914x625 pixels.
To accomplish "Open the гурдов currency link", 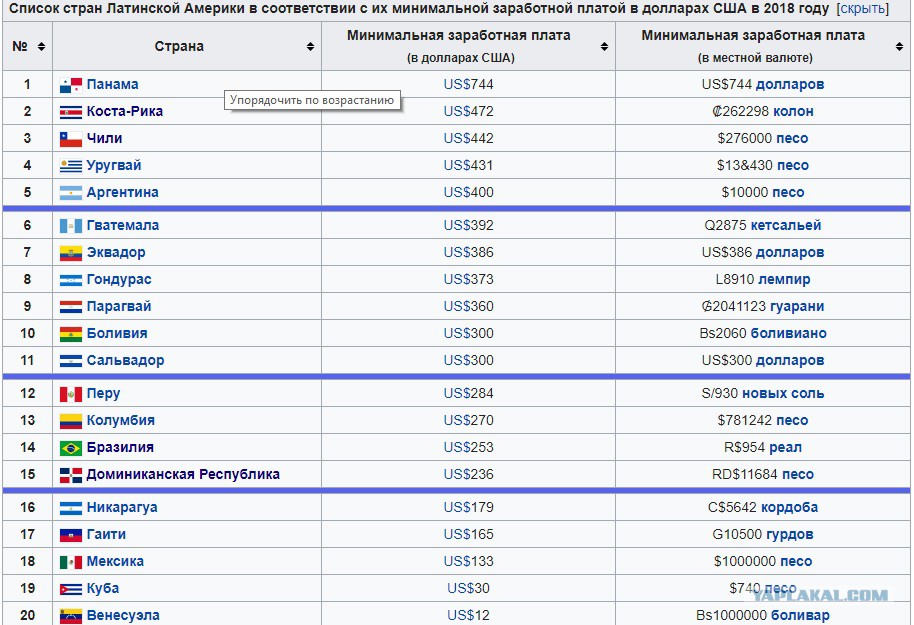I will [790, 534].
